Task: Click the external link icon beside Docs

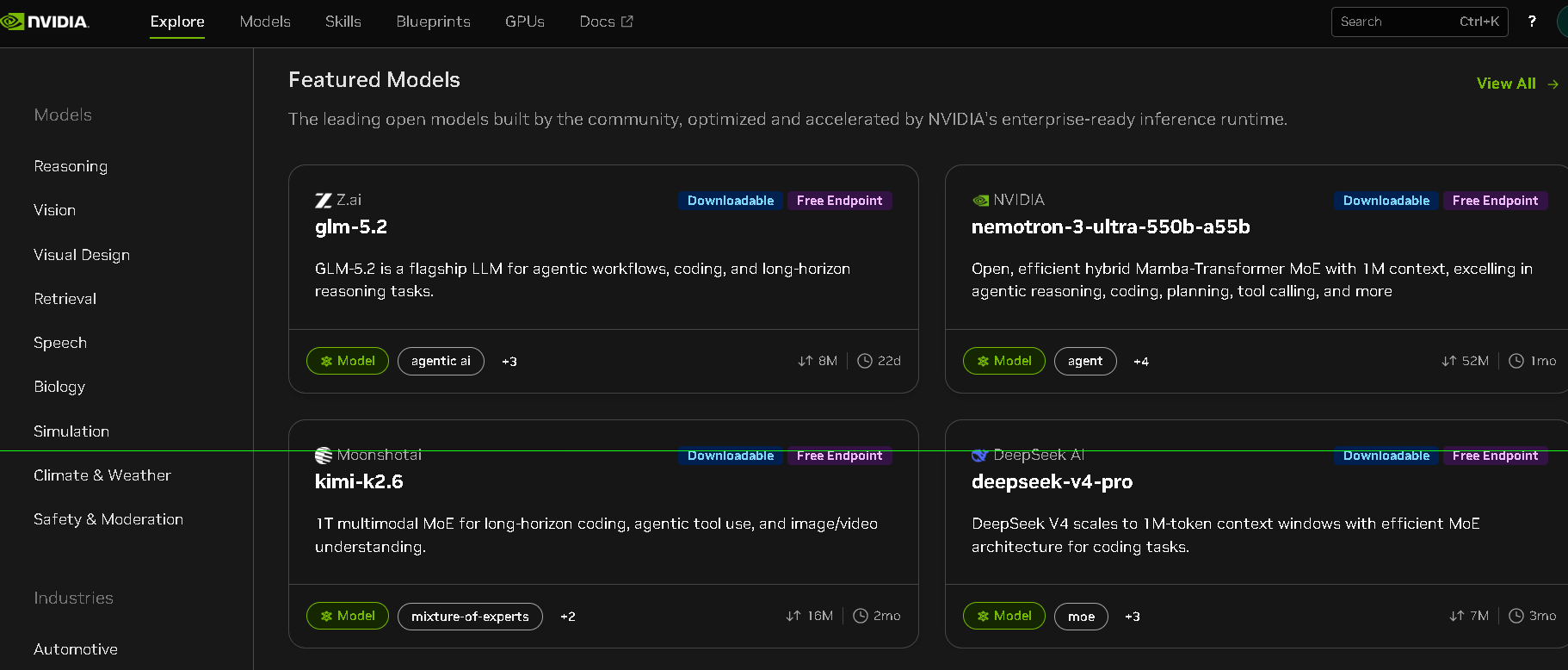Action: 627,22
